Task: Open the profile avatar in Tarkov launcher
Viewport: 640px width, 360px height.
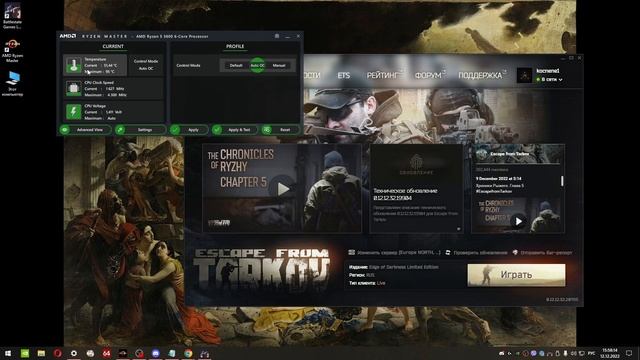Action: [x=524, y=75]
